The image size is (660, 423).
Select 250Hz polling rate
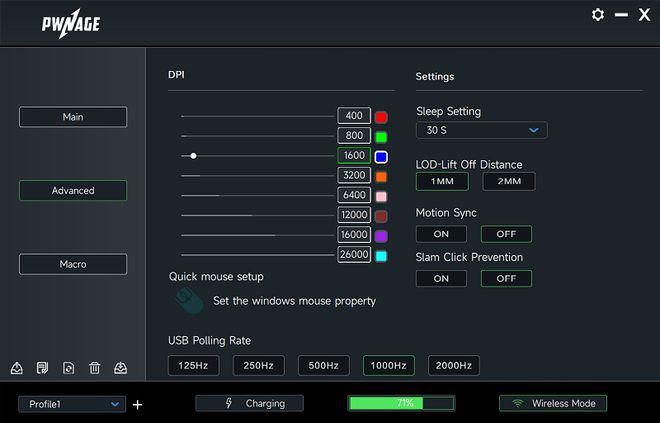(x=258, y=365)
